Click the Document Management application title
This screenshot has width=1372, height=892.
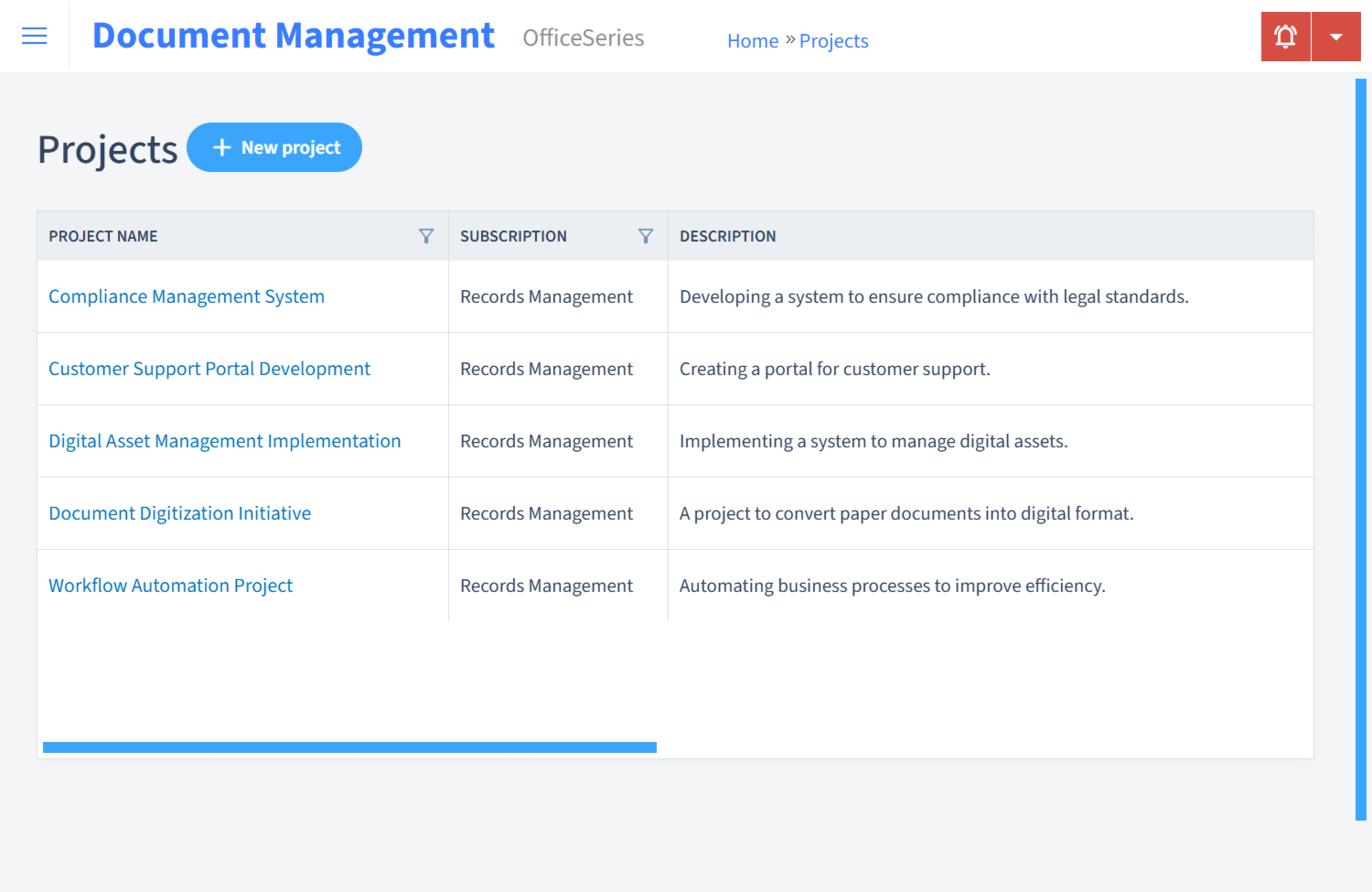(x=293, y=35)
